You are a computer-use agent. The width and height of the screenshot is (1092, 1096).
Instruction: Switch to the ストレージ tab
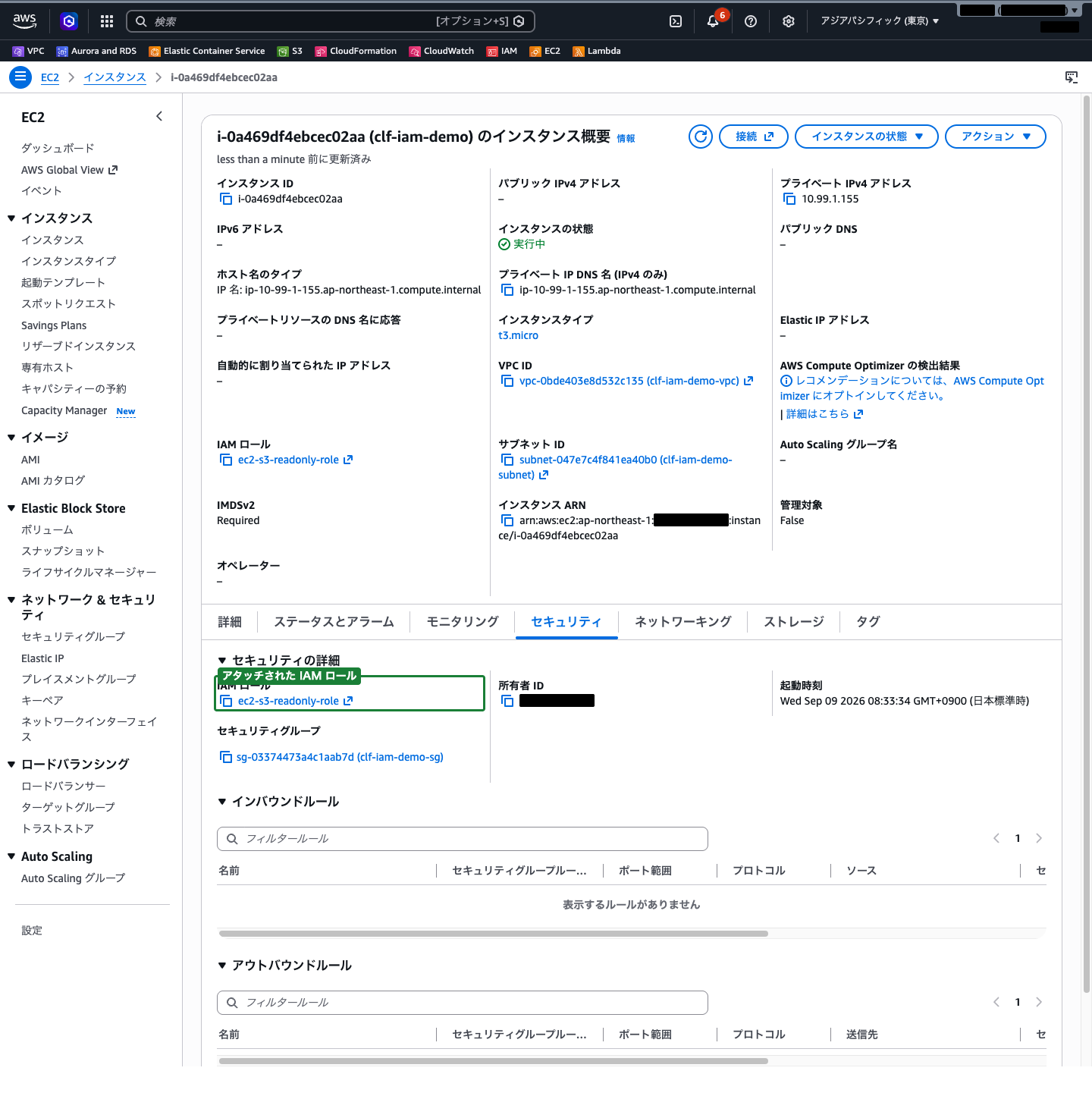(794, 622)
